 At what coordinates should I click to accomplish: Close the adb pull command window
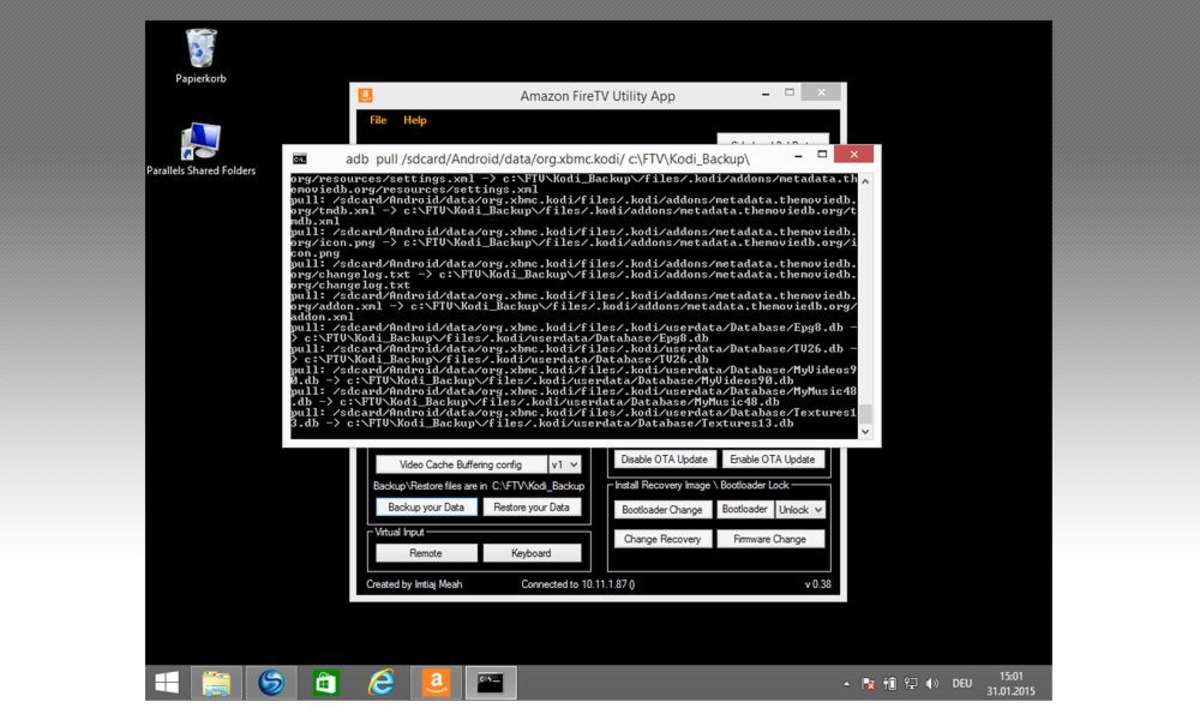(x=854, y=155)
